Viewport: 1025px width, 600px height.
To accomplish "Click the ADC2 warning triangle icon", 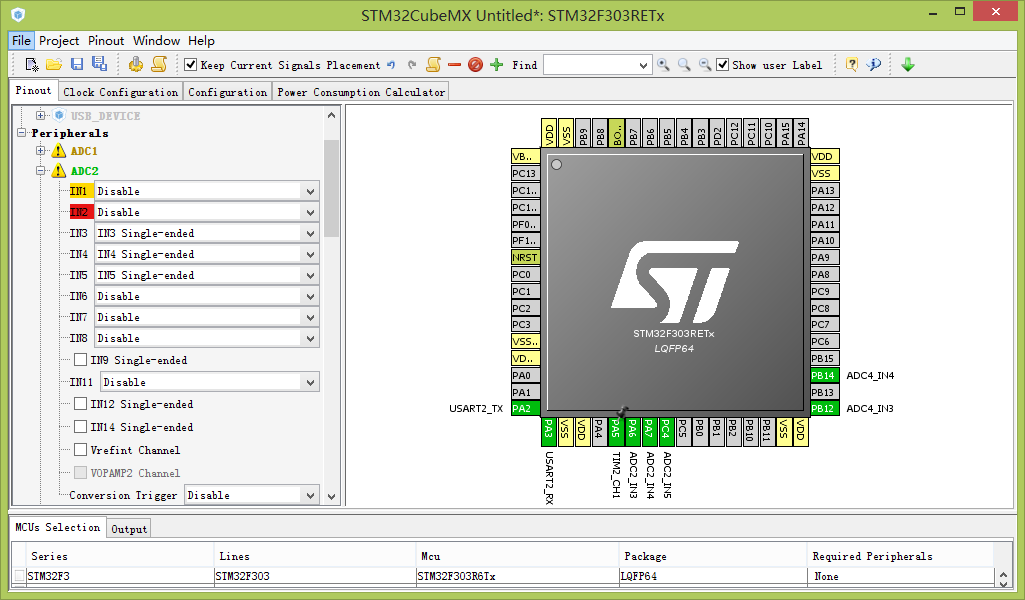I will coord(59,171).
